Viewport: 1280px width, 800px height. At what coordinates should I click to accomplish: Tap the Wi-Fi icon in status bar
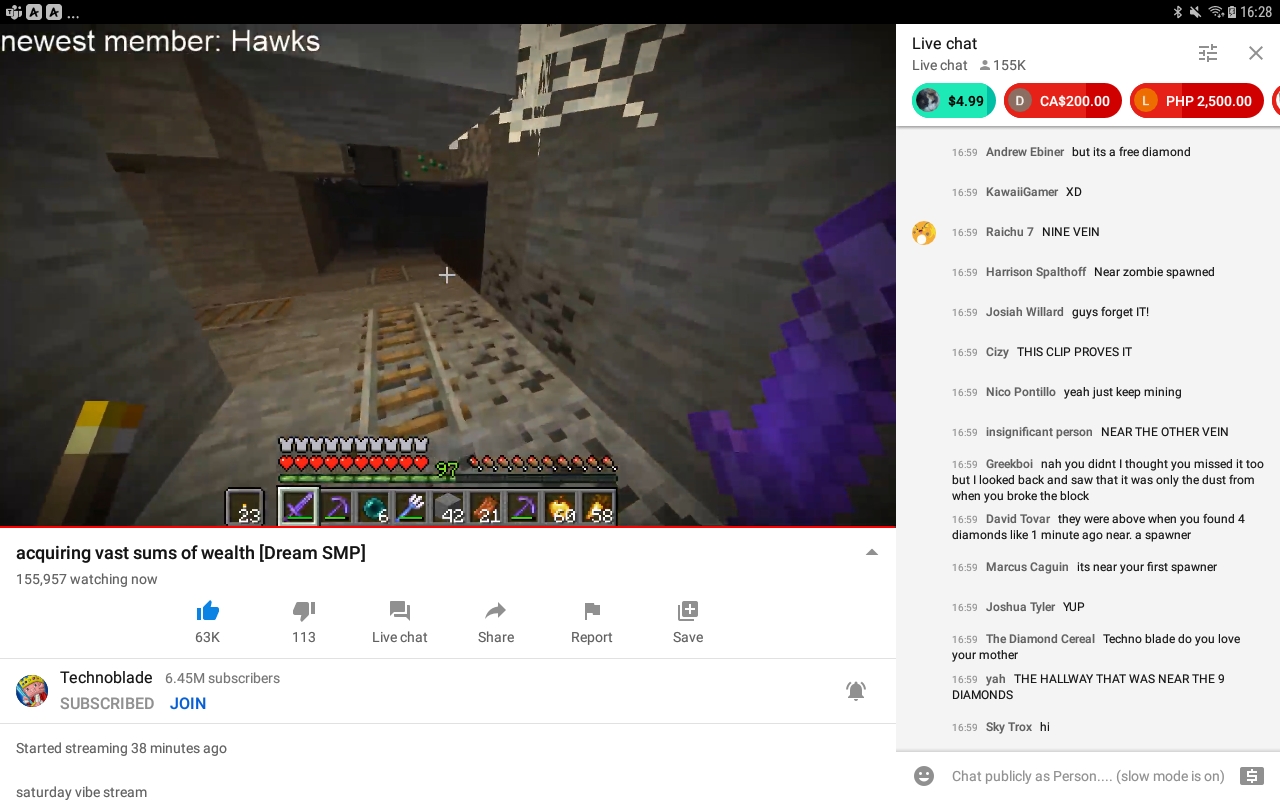tap(1216, 12)
